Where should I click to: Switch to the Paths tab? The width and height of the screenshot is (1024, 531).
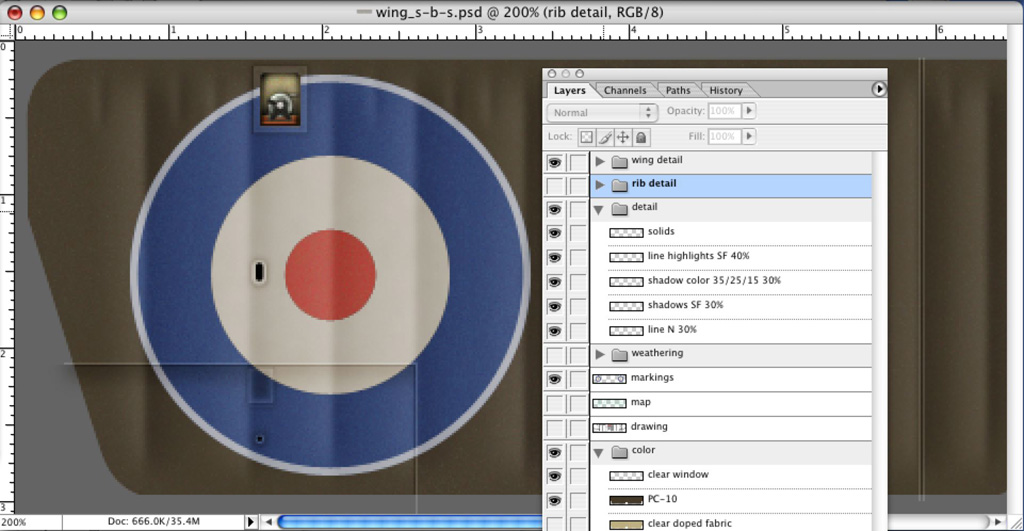pos(678,90)
